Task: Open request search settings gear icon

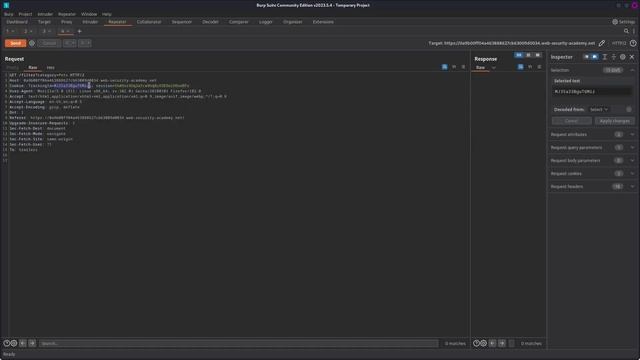Action: pyautogui.click(x=14, y=344)
